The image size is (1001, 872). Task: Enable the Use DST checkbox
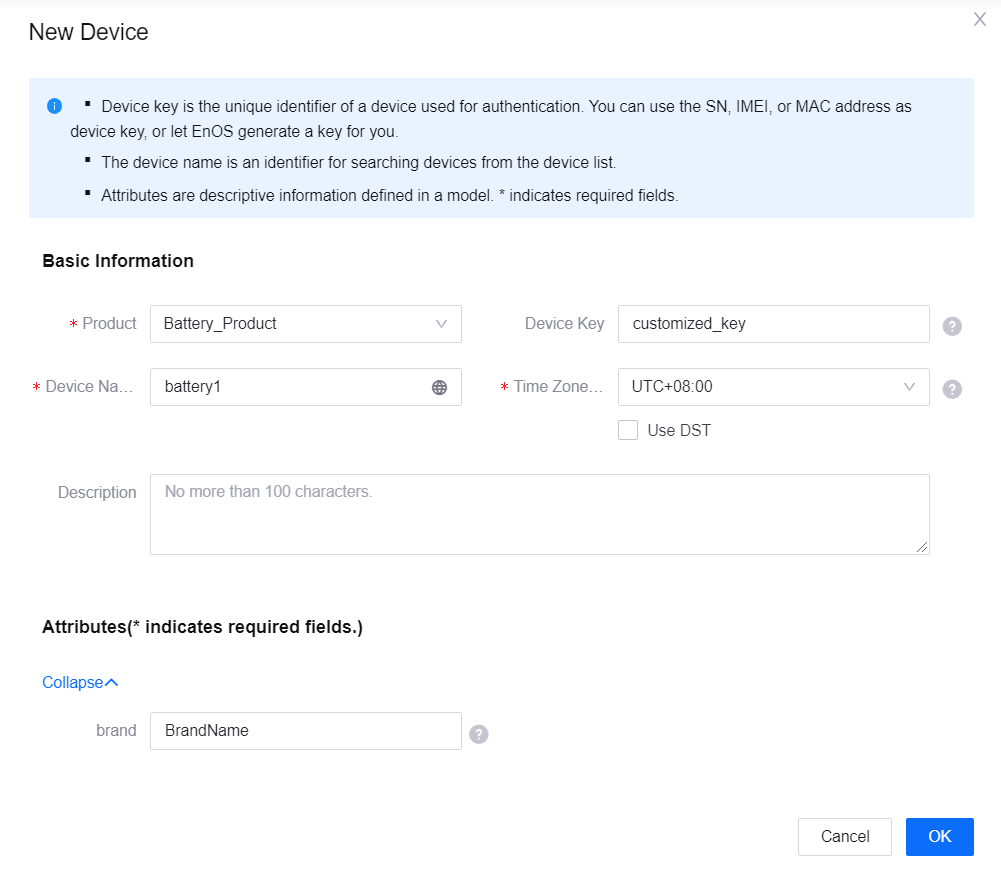click(628, 431)
